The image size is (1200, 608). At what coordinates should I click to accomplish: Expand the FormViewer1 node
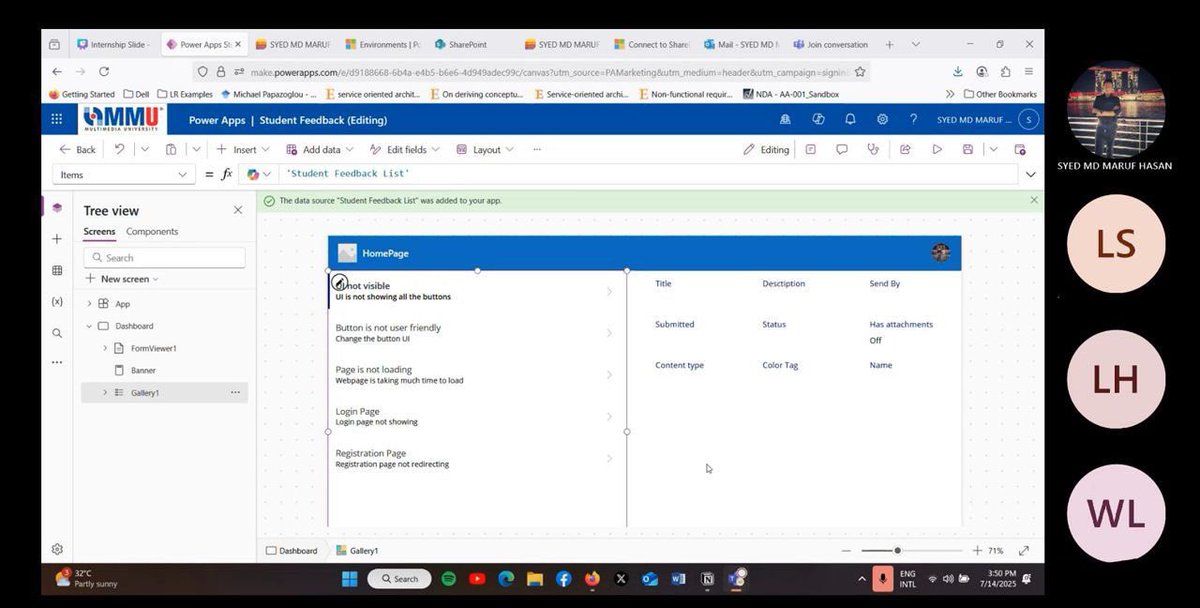pos(105,348)
